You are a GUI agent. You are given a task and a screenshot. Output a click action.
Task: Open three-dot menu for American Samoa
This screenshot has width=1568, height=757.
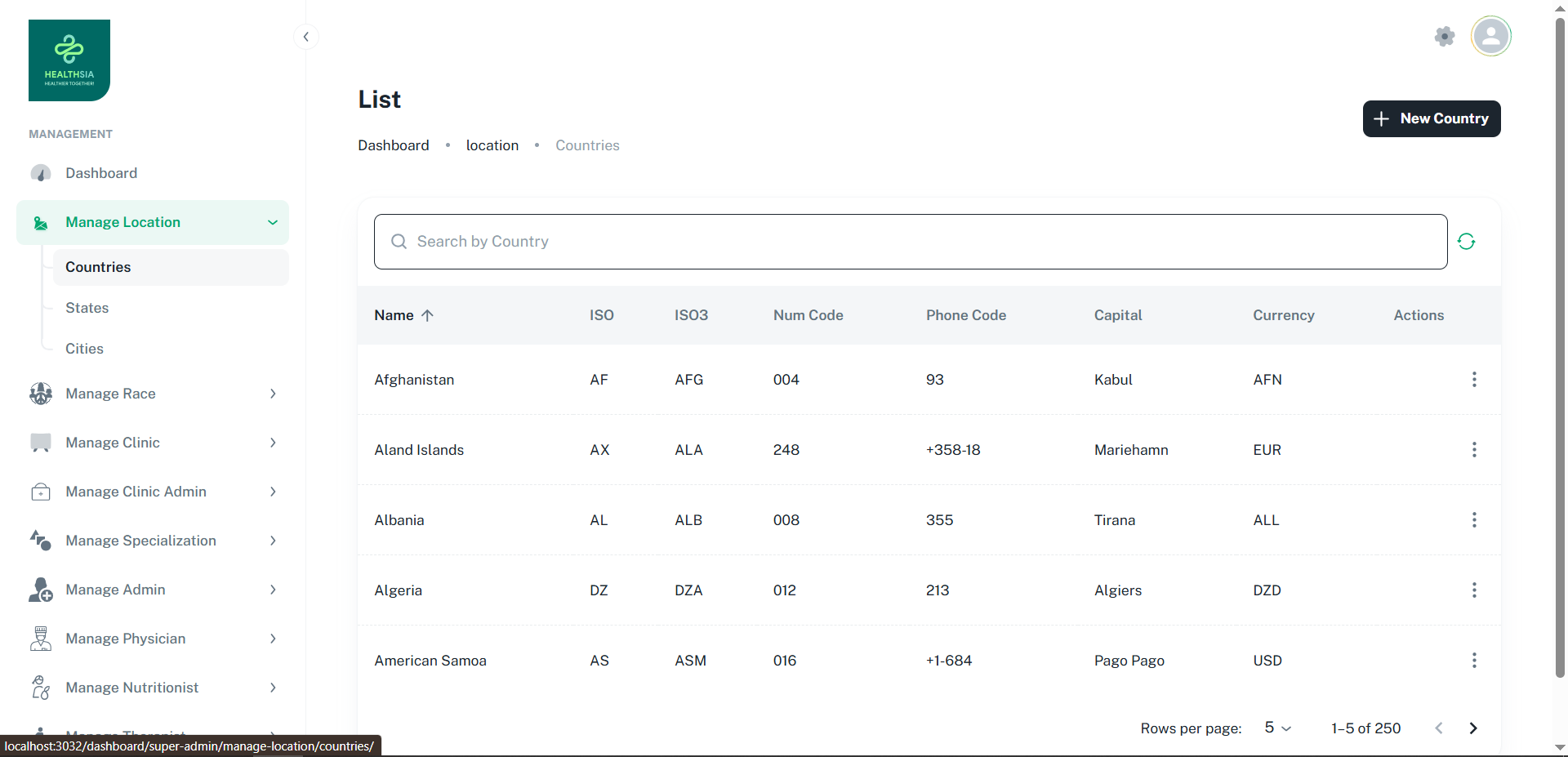pyautogui.click(x=1473, y=661)
